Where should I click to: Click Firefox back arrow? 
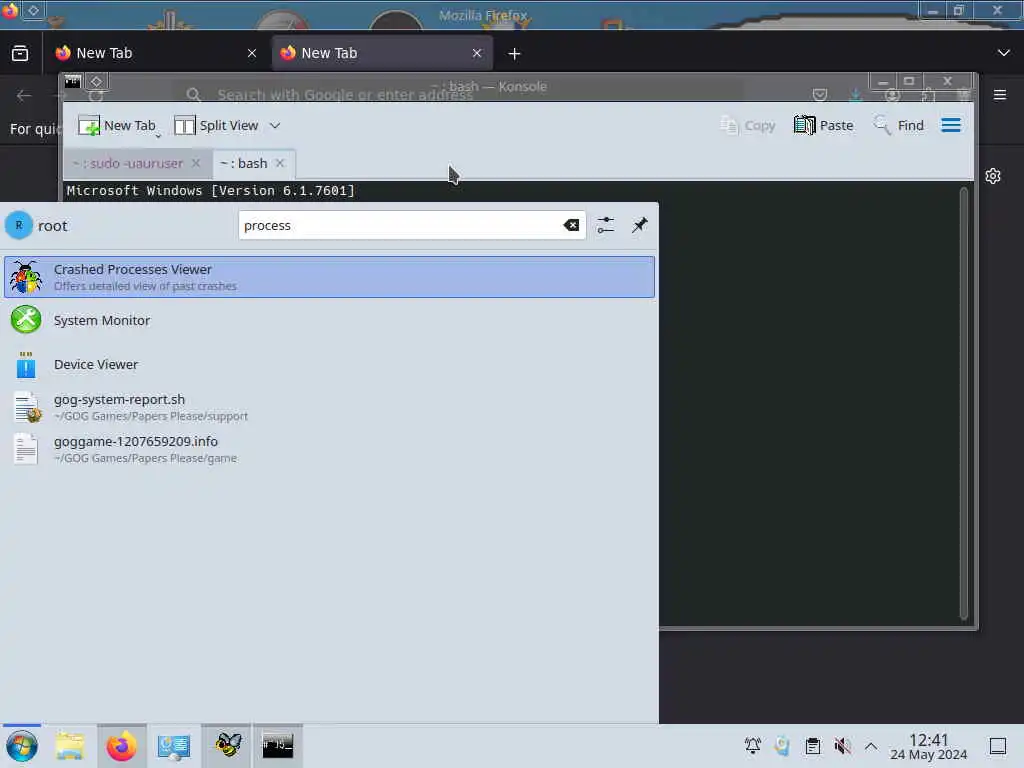(x=24, y=95)
